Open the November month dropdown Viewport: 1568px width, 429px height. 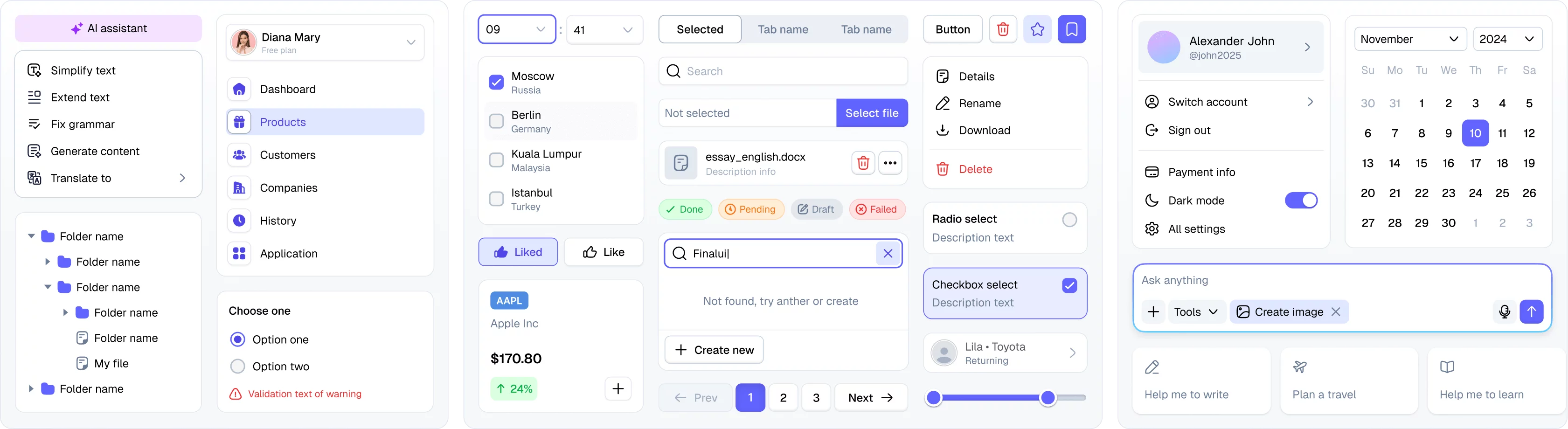pos(1410,38)
